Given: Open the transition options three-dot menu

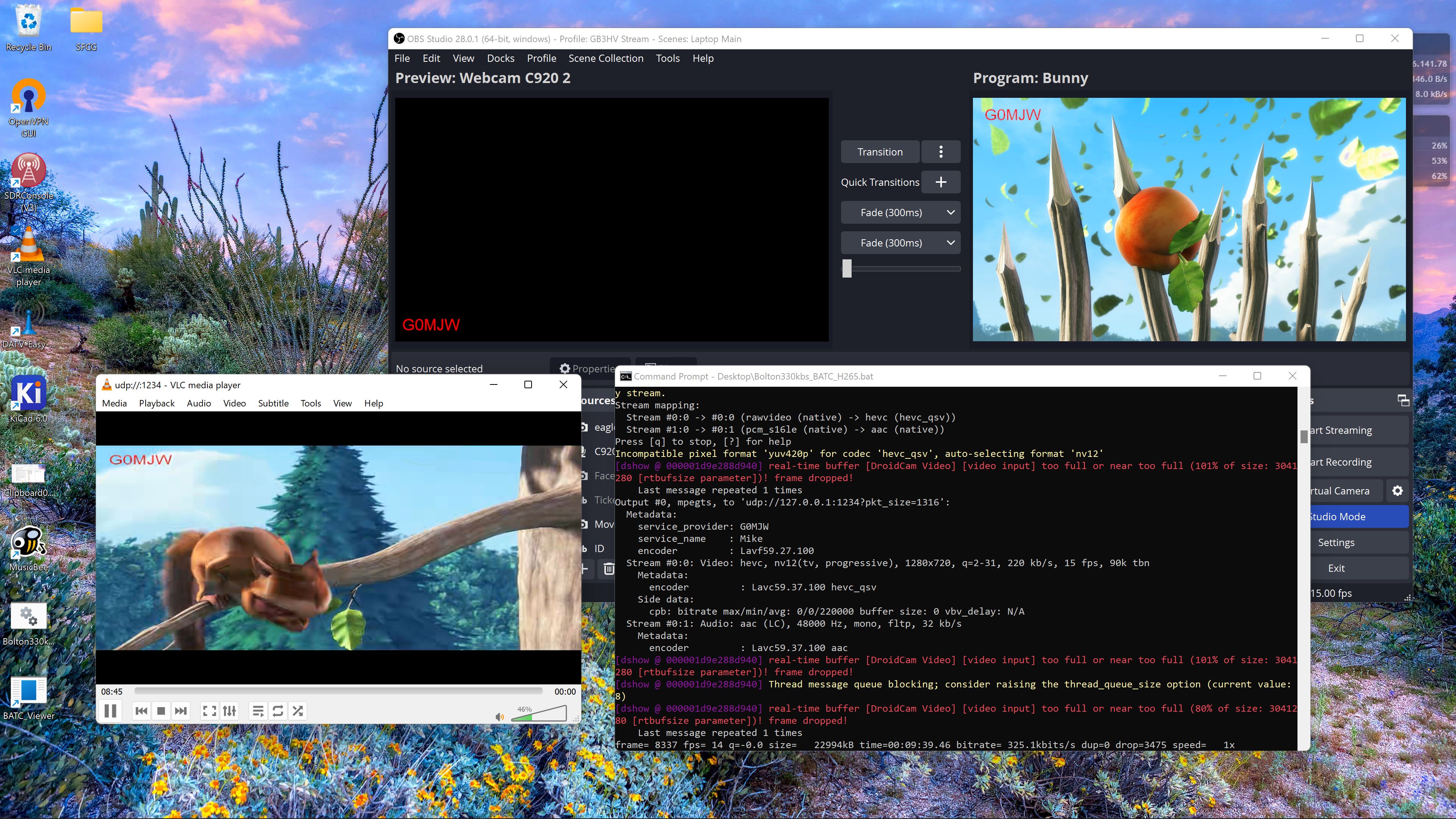Looking at the screenshot, I should (x=940, y=152).
